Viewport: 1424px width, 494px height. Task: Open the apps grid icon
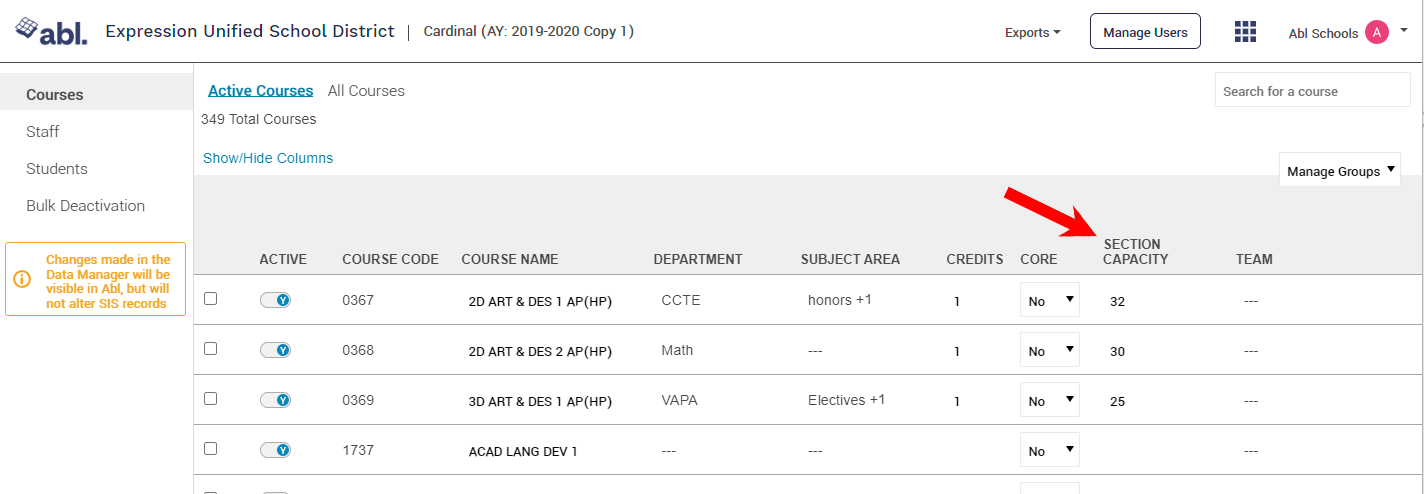click(1245, 32)
